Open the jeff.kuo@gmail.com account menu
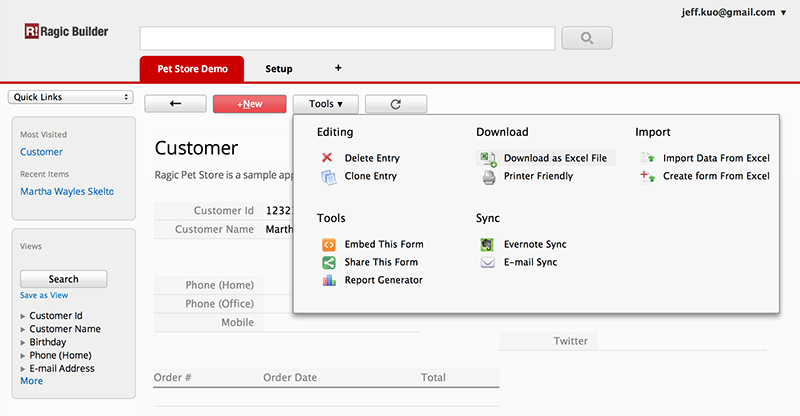 [734, 12]
